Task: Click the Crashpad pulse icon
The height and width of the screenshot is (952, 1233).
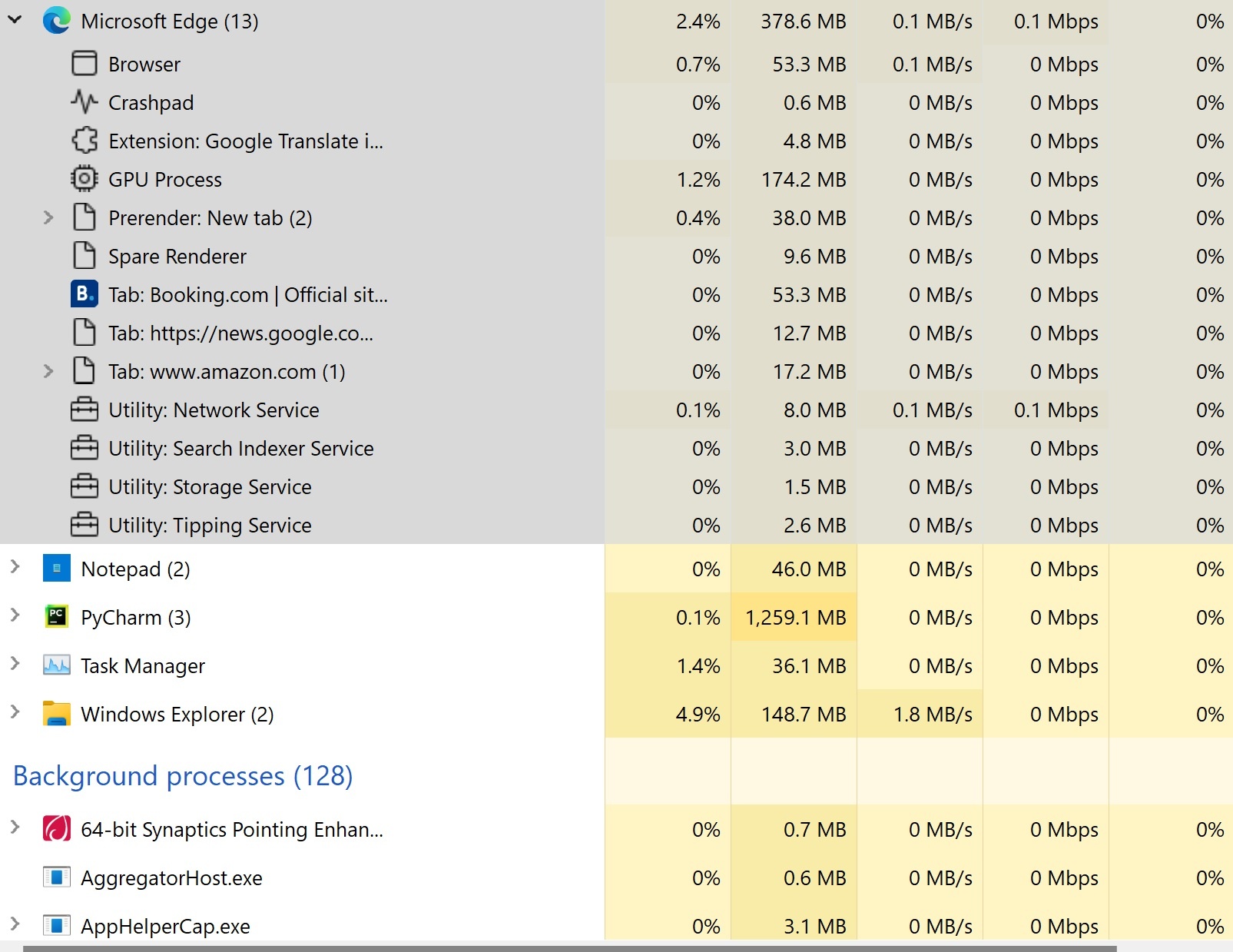Action: click(84, 102)
